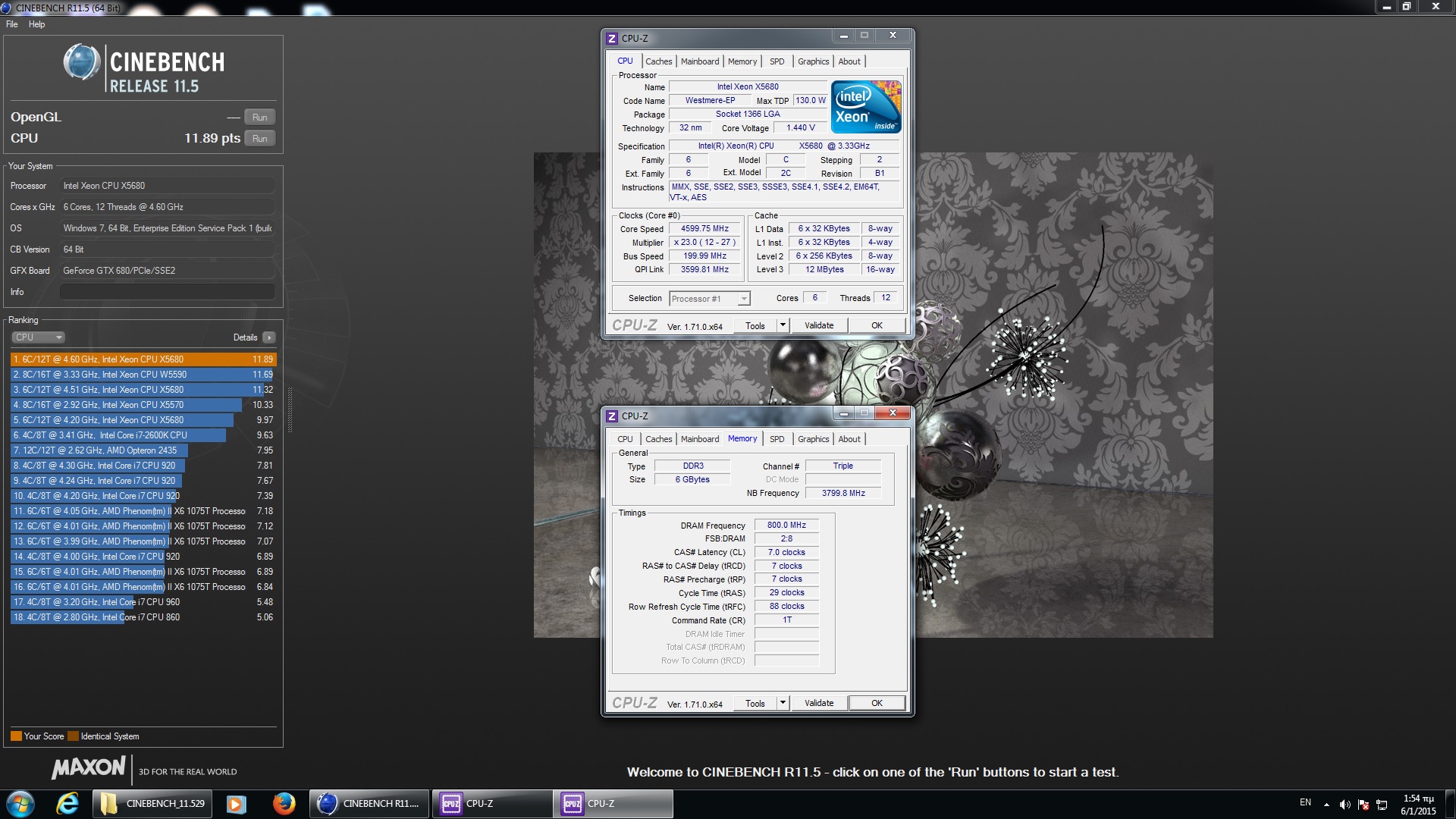
Task: Switch to Memory tab in upper CPU-Z
Action: pos(742,61)
